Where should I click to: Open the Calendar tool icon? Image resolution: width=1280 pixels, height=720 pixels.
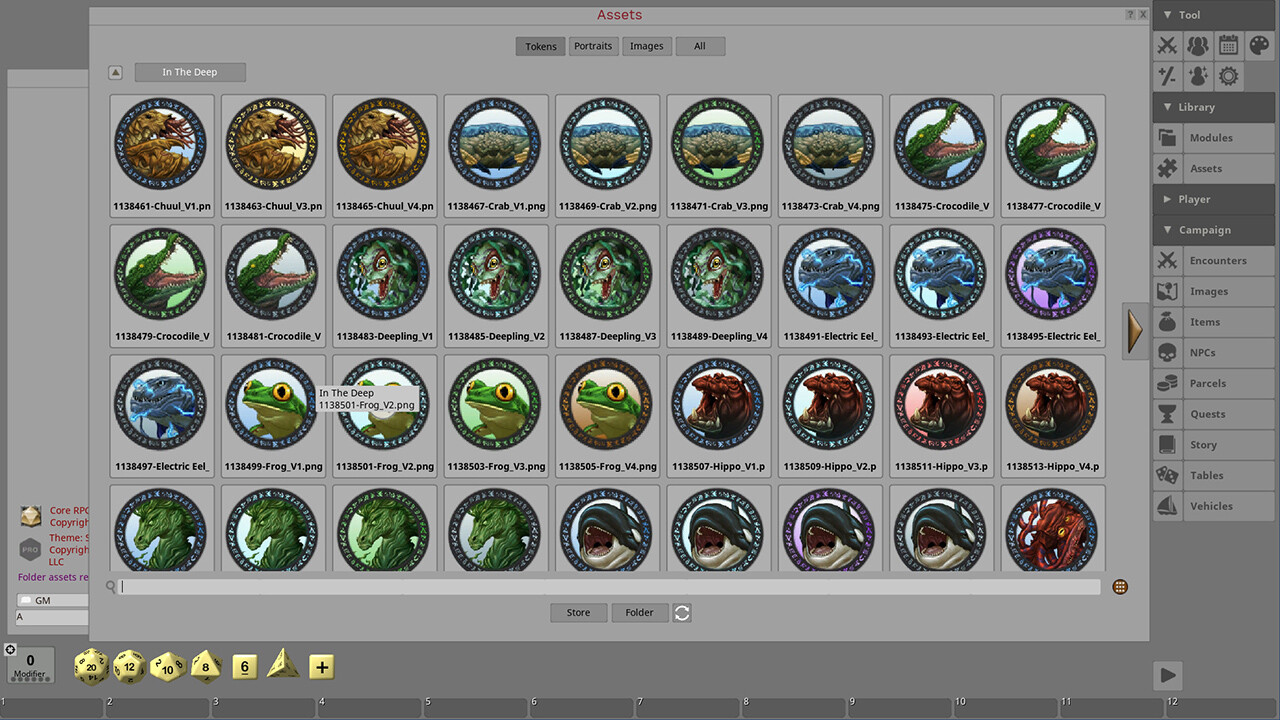[x=1227, y=45]
